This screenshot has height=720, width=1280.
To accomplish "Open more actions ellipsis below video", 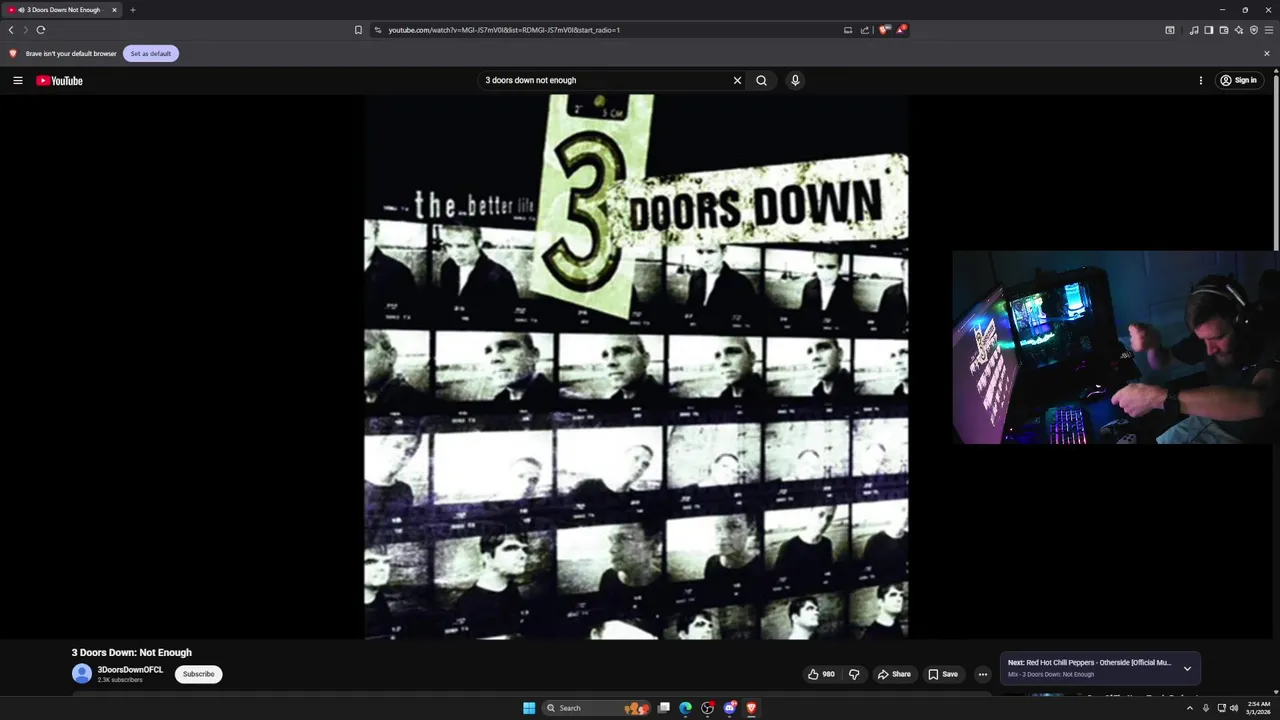I will point(982,674).
